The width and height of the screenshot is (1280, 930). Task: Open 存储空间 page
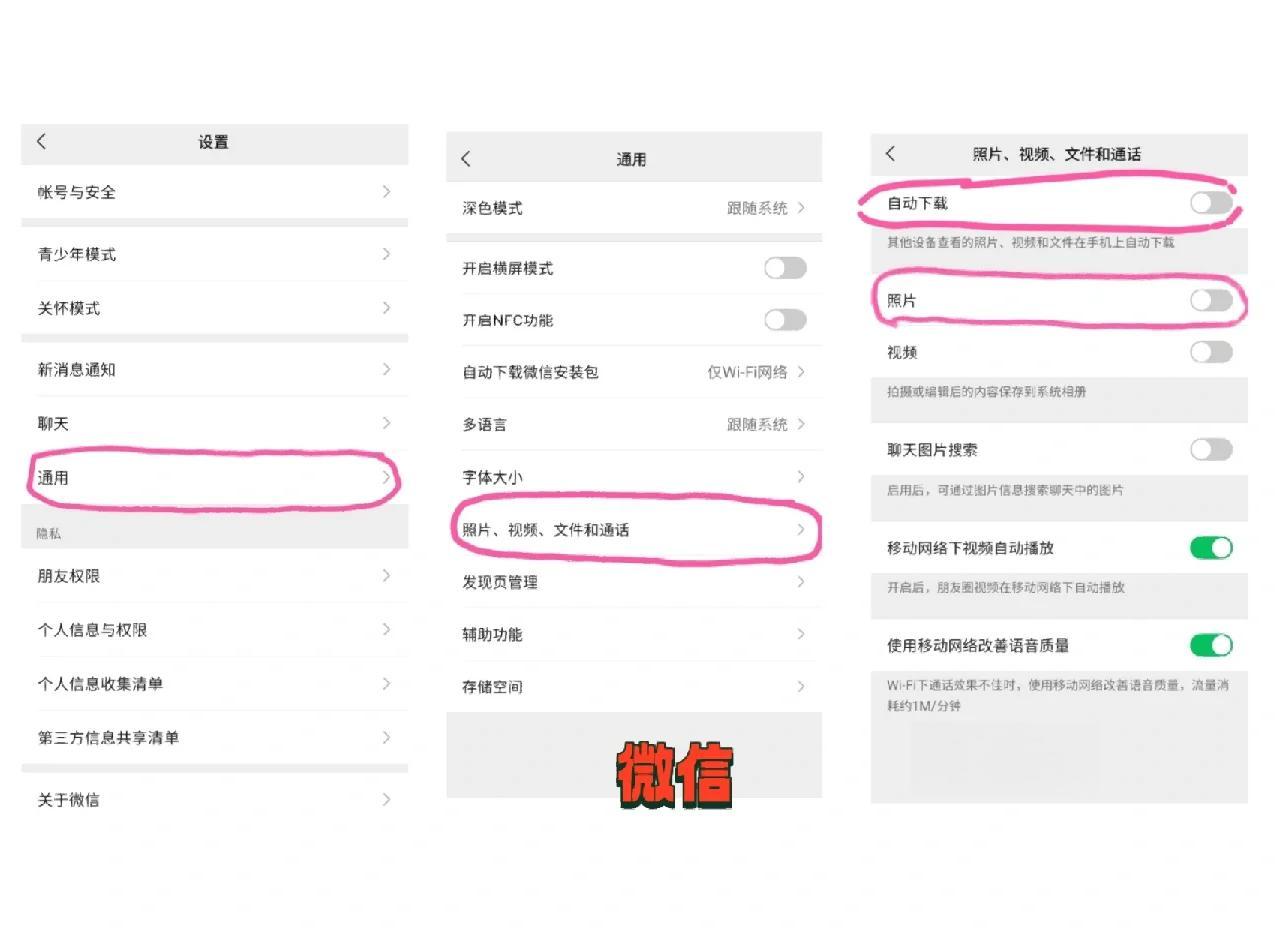[x=634, y=687]
